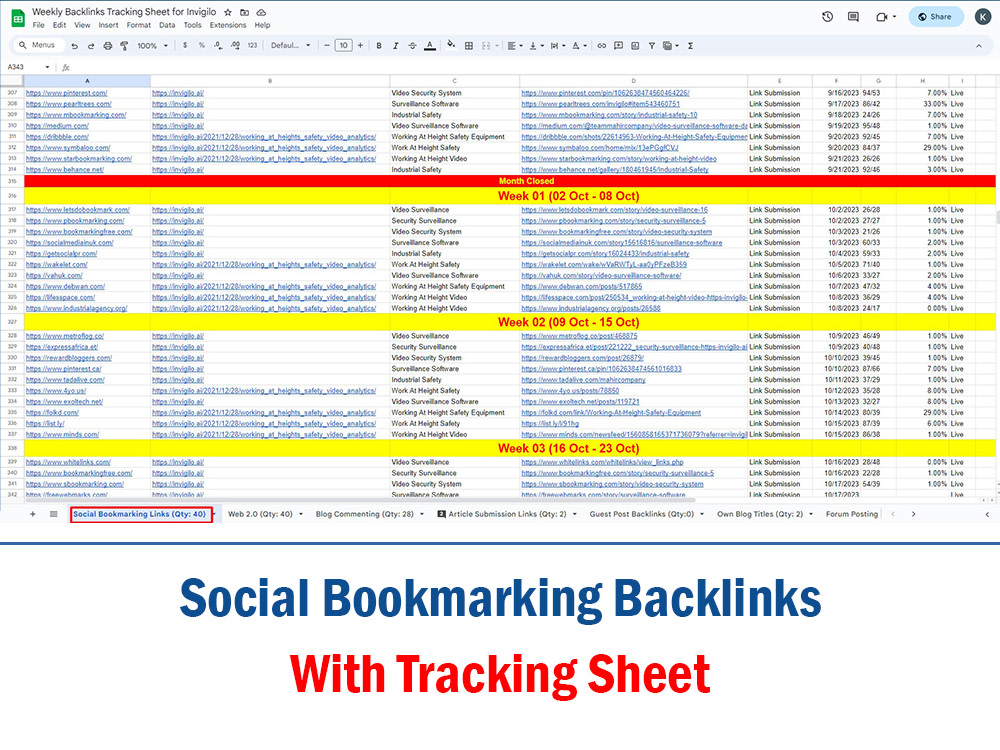
Task: Open the zoom 100% dropdown
Action: [152, 46]
